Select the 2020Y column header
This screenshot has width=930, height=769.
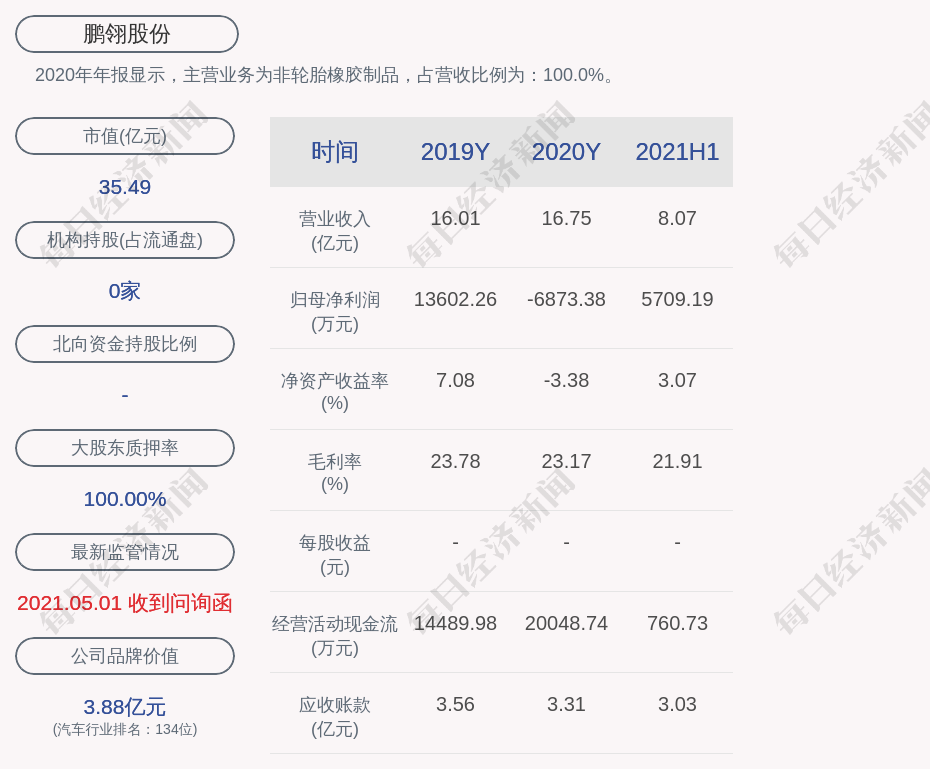(566, 152)
